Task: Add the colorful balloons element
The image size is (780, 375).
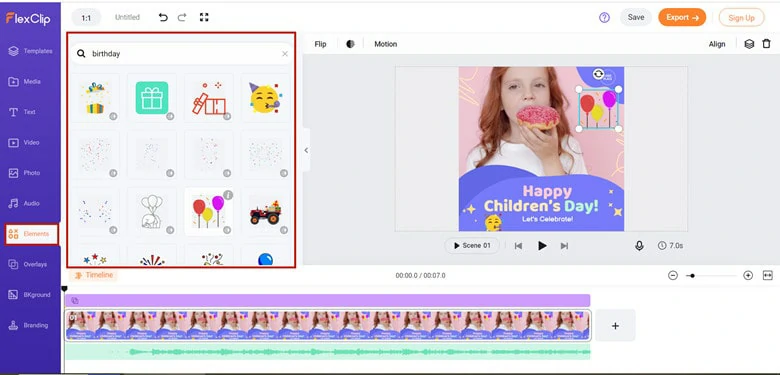Action: click(209, 212)
